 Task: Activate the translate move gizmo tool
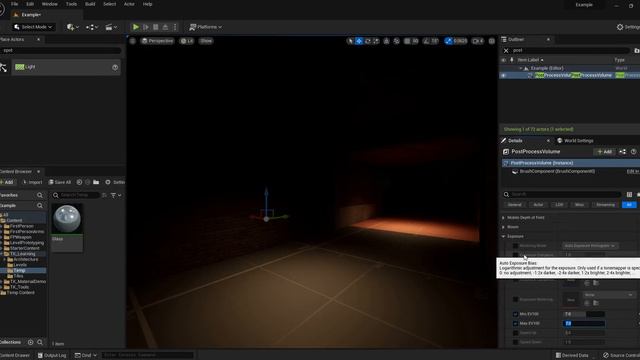(359, 41)
